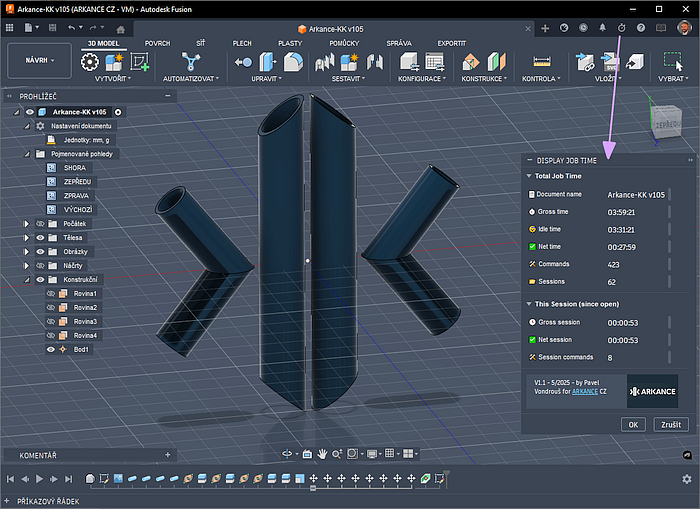700x509 pixels.
Task: Switch to the PLASTY tab
Action: point(290,43)
